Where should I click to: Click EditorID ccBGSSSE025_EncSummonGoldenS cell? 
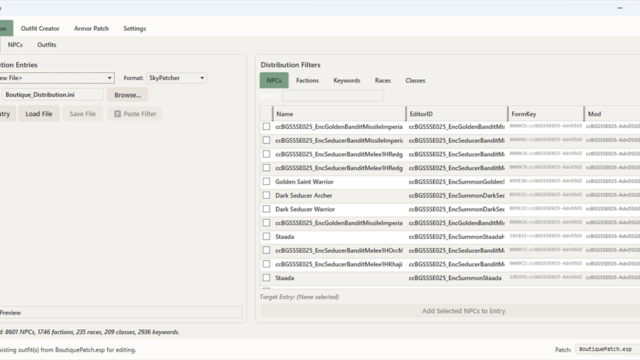457,182
